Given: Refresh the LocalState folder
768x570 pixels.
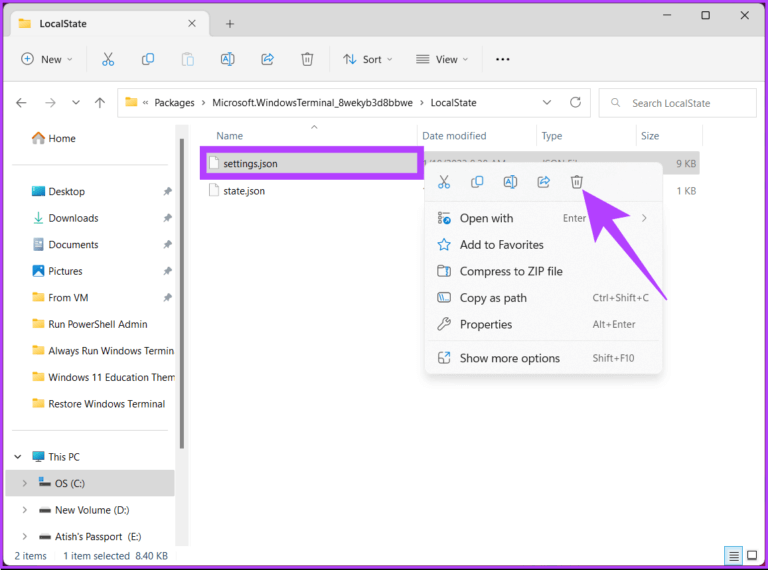Looking at the screenshot, I should pyautogui.click(x=576, y=102).
